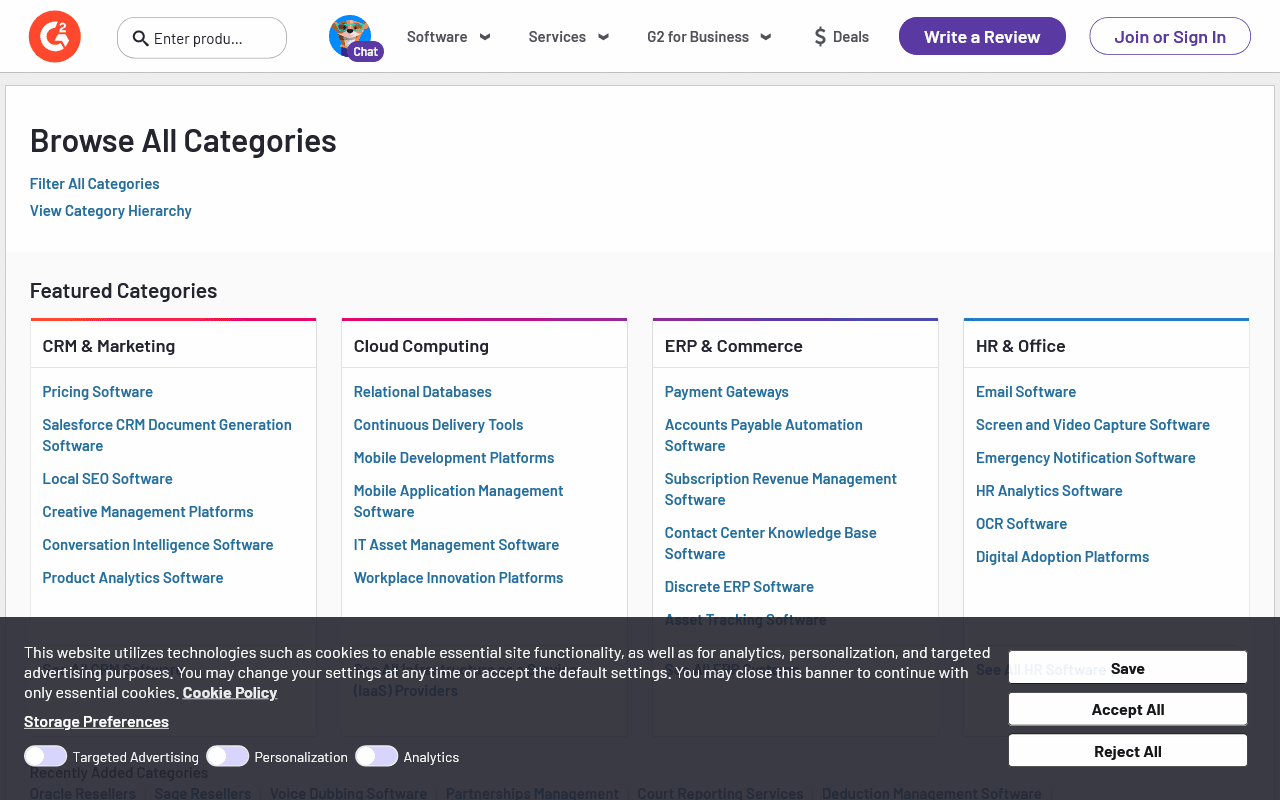
Task: Click the G2 logo icon
Action: coord(55,37)
